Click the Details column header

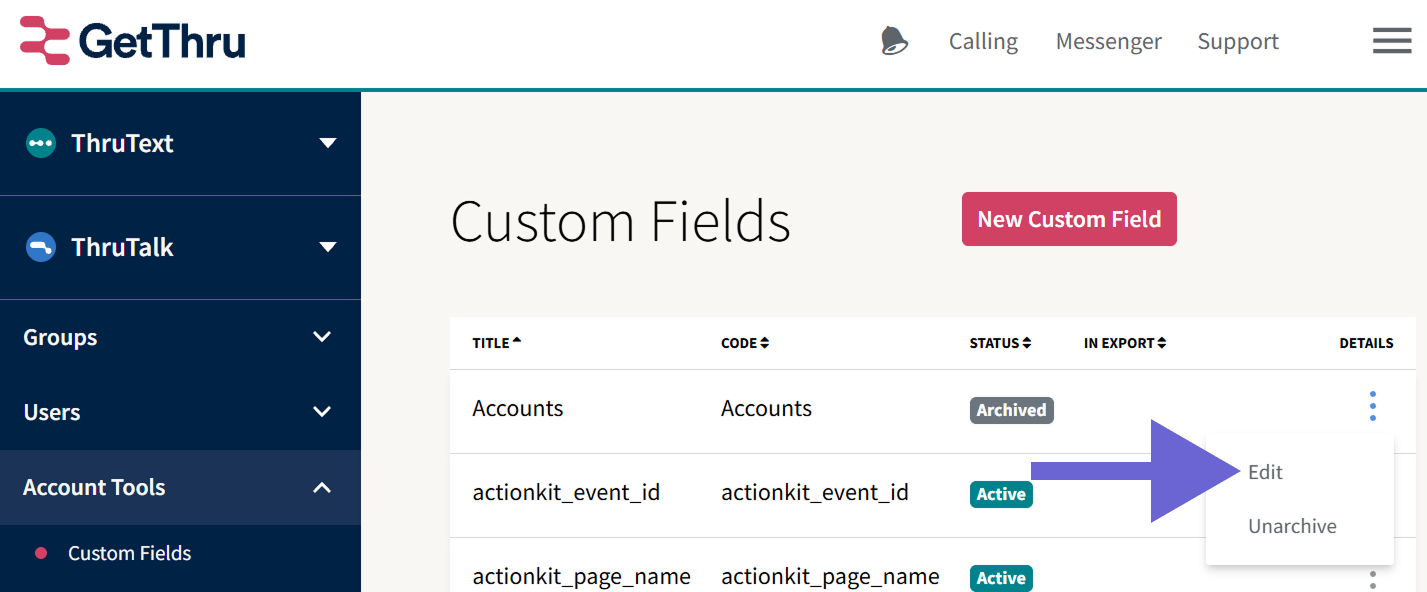1366,343
